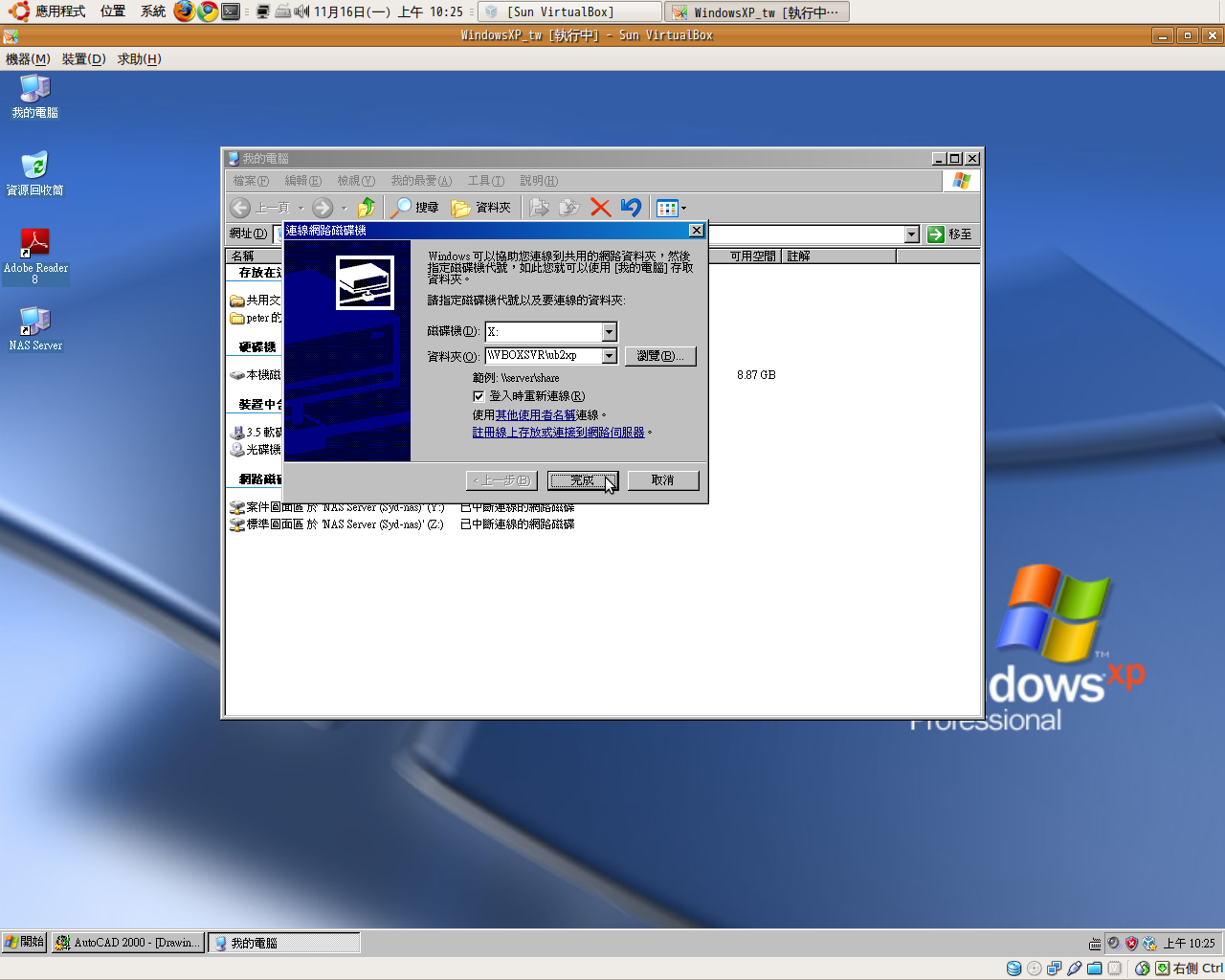Click the 其他使用者名稱 link
1225x980 pixels.
pyautogui.click(x=535, y=415)
